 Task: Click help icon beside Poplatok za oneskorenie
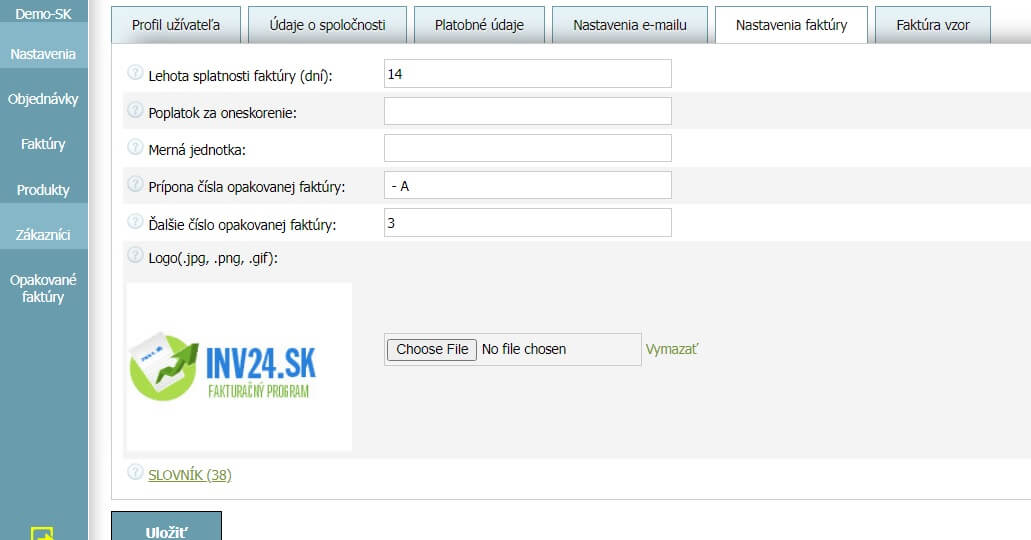[x=135, y=109]
